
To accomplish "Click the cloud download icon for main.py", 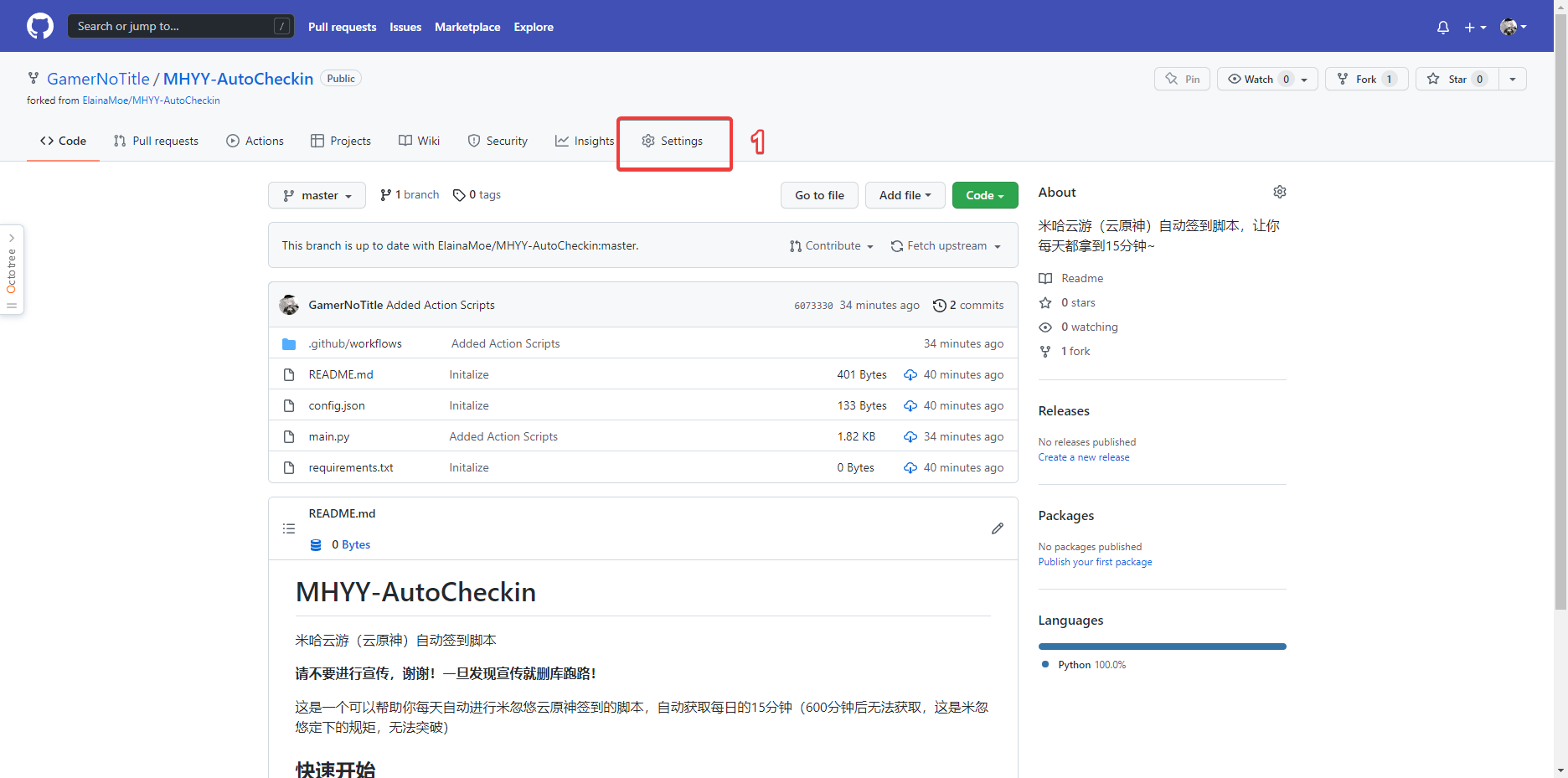I will (x=910, y=436).
